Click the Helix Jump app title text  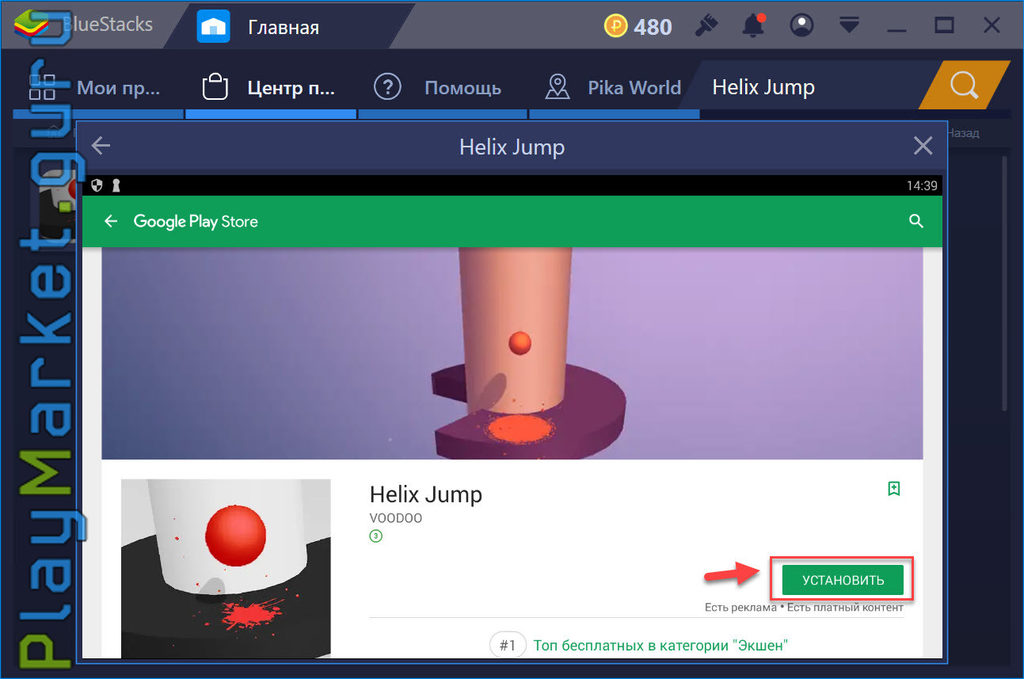point(426,495)
